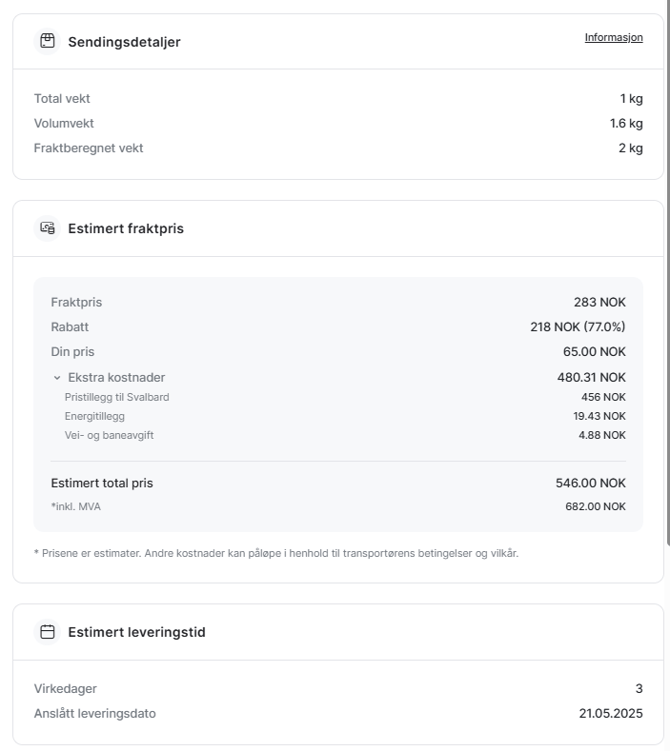Click the Anslått leveringsdato 21.05.2025
670x751 pixels.
coord(611,713)
